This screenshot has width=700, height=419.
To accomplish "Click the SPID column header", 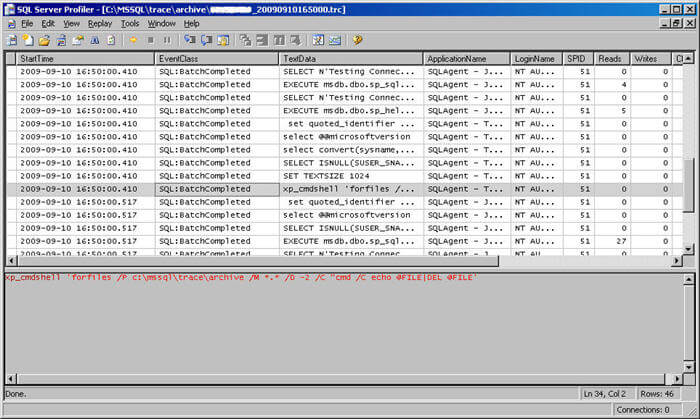I will coord(579,58).
